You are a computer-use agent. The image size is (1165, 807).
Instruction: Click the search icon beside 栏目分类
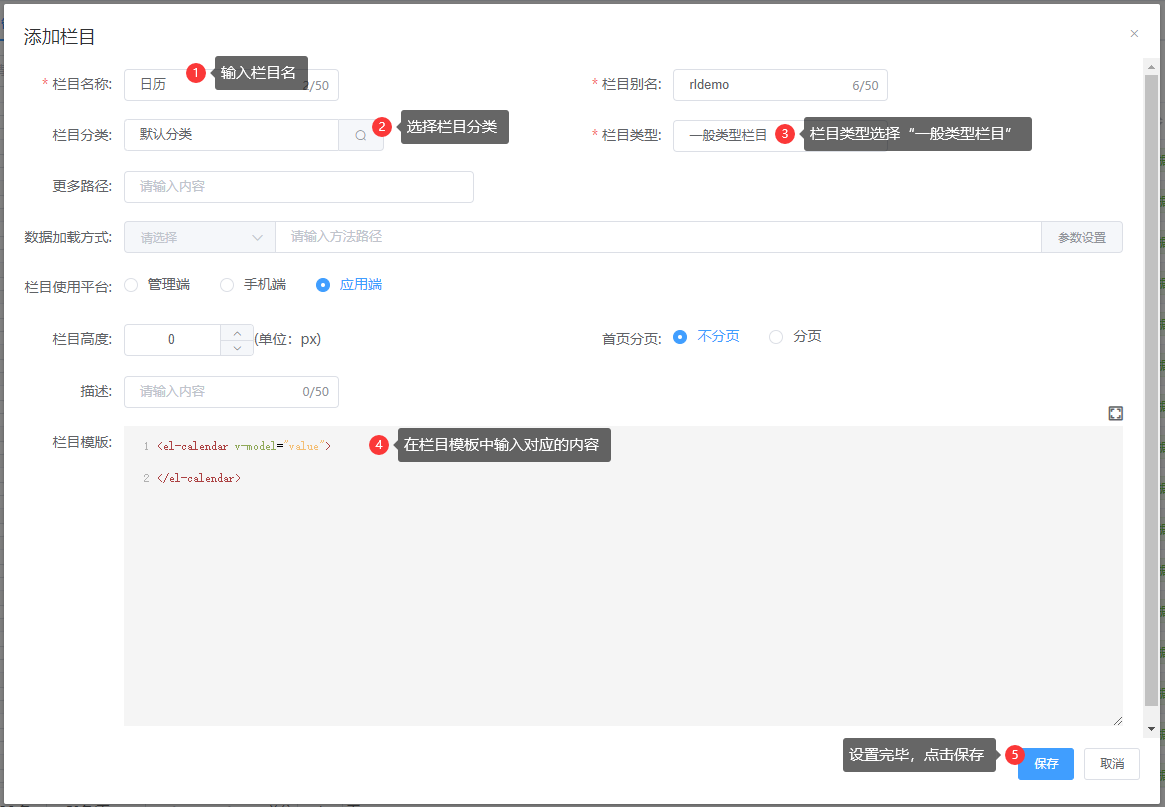tap(361, 135)
